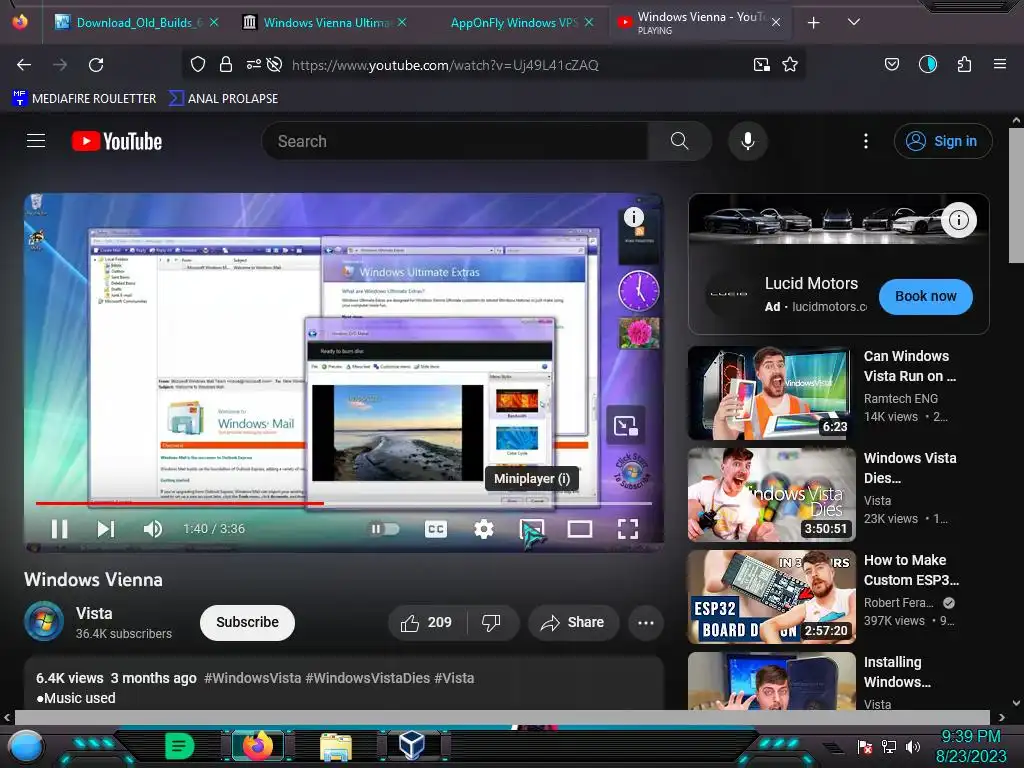Open YouTube settings three-dot menu
The width and height of the screenshot is (1024, 768).
(866, 141)
